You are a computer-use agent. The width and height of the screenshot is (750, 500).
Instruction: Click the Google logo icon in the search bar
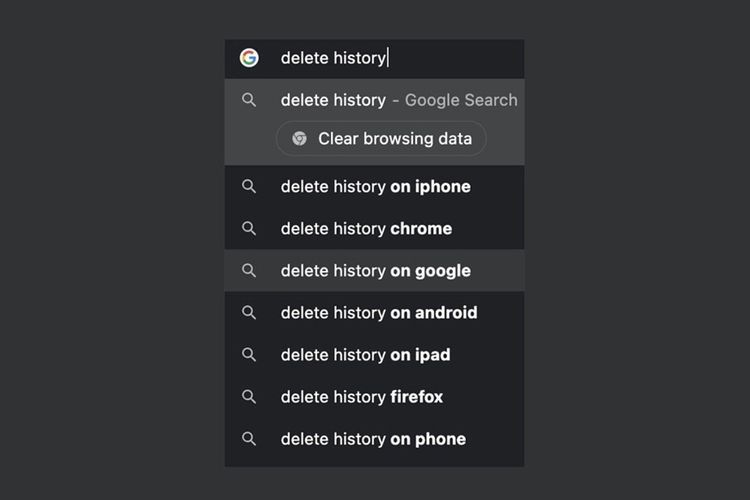click(249, 58)
